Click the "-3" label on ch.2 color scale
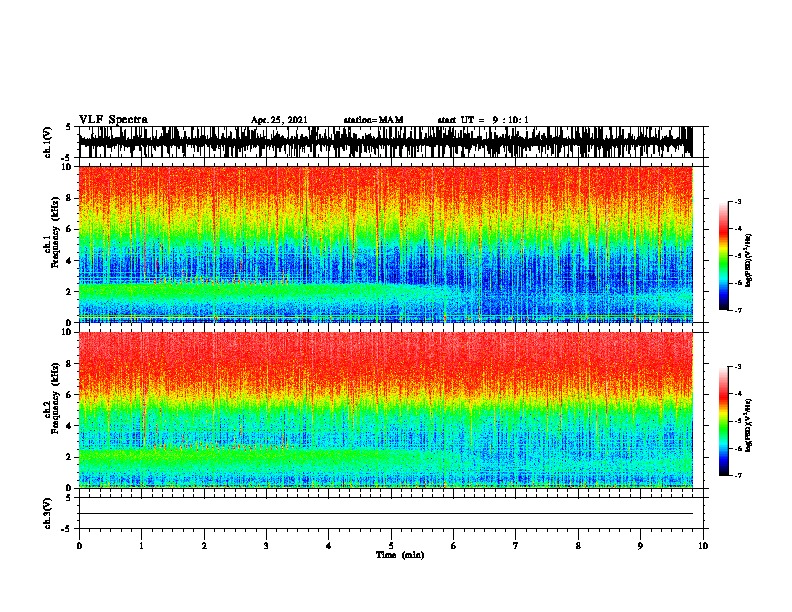792x612 pixels. 737,367
